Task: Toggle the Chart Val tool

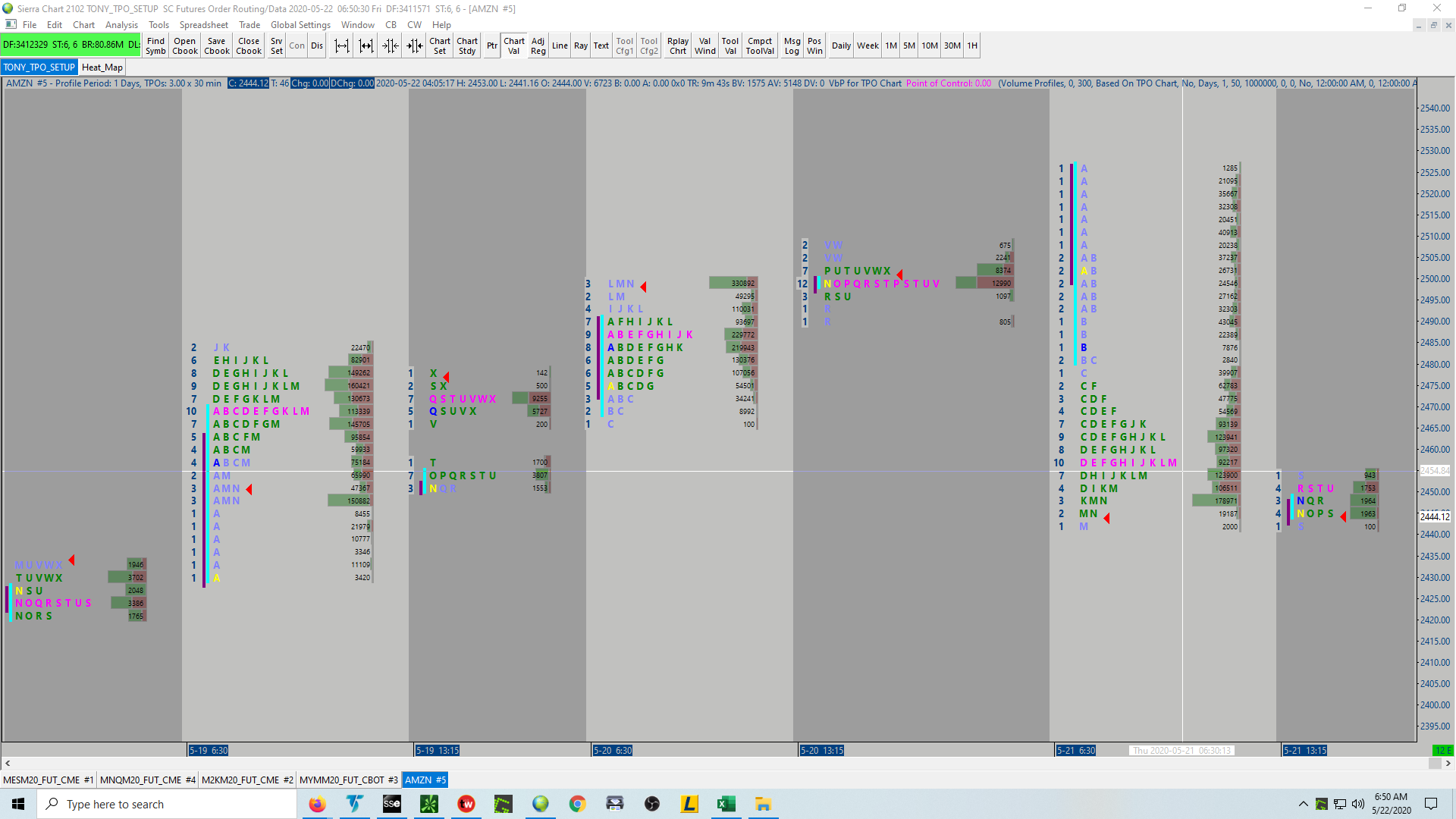Action: click(x=513, y=45)
